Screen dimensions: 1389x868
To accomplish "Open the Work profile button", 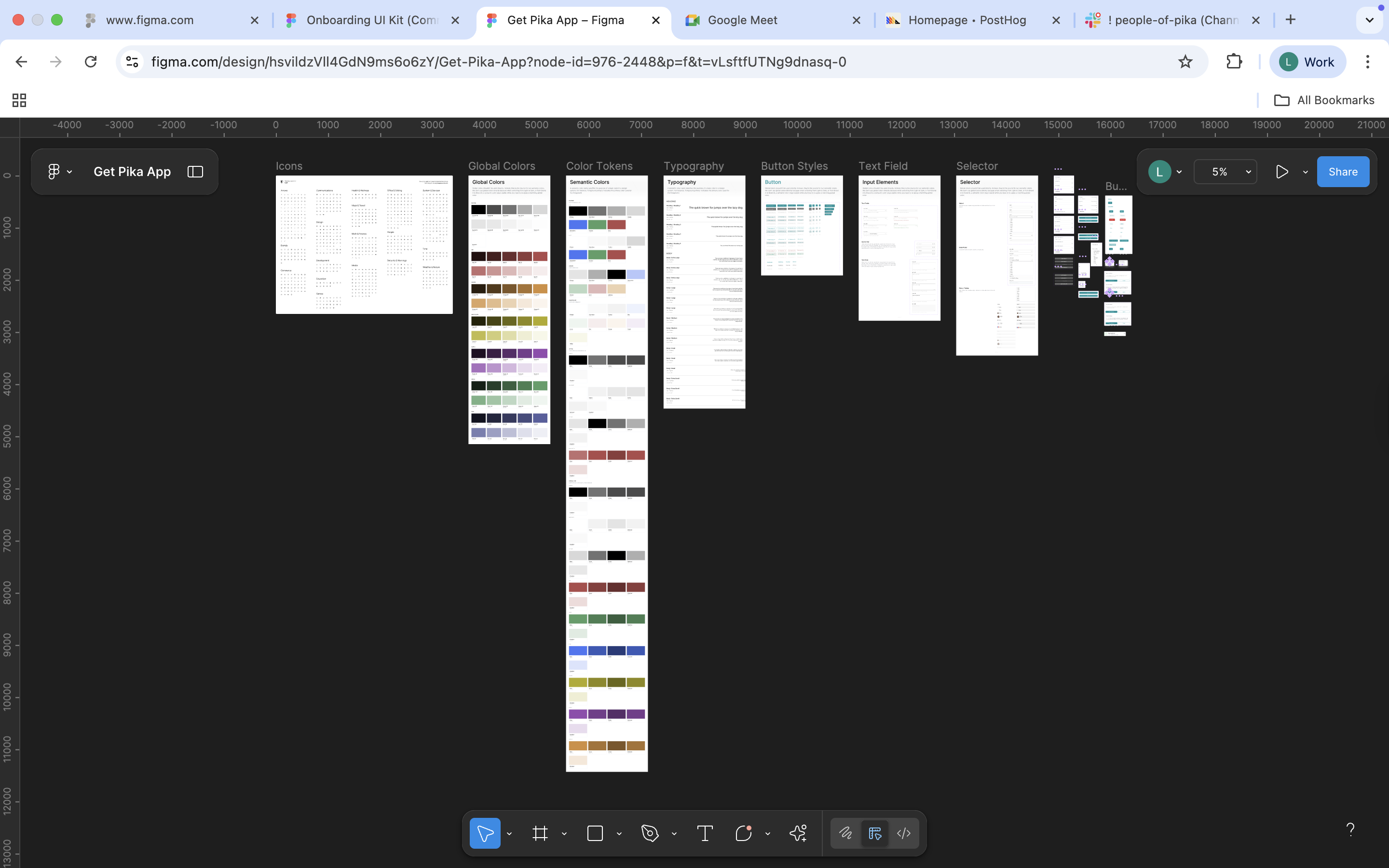I will point(1307,62).
